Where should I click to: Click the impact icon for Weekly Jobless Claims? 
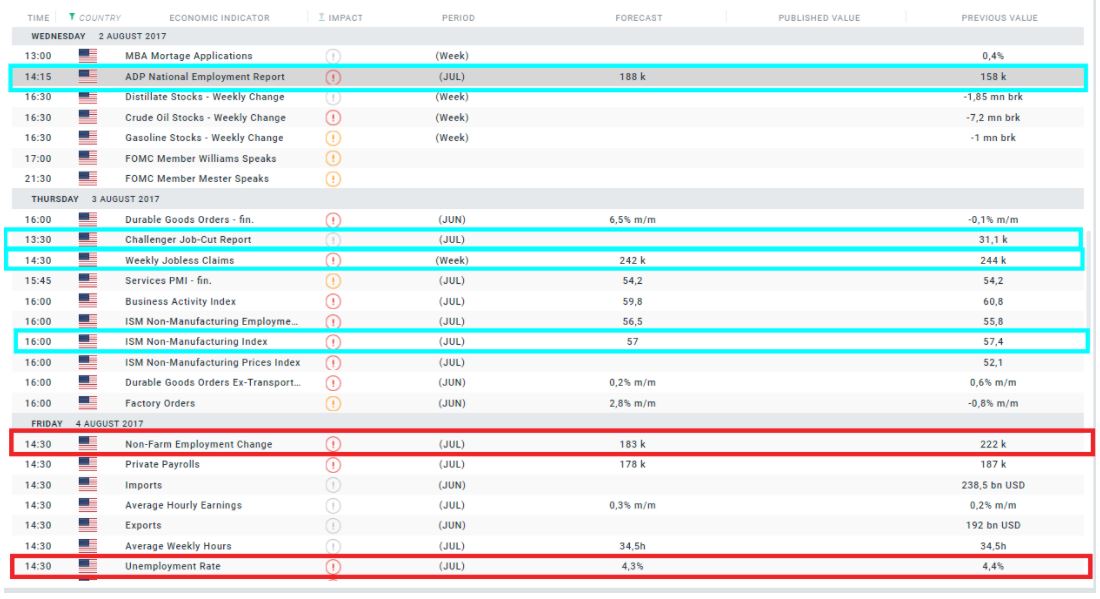[x=333, y=261]
